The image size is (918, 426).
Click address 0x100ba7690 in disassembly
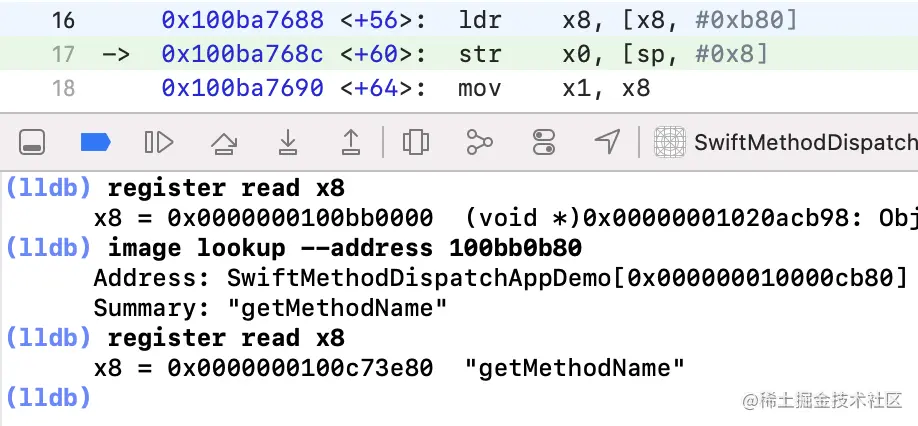(242, 88)
